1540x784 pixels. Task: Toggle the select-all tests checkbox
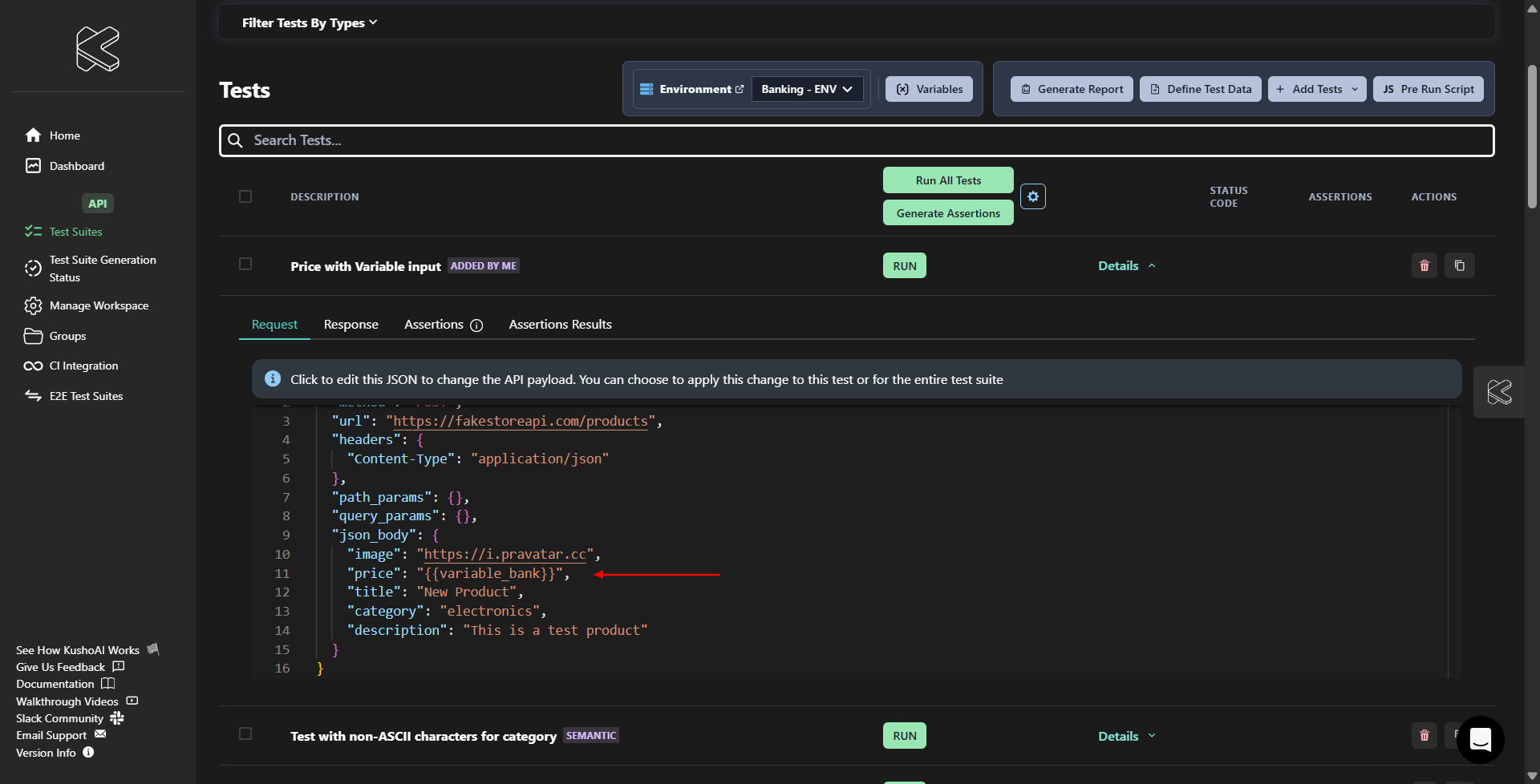pos(245,196)
